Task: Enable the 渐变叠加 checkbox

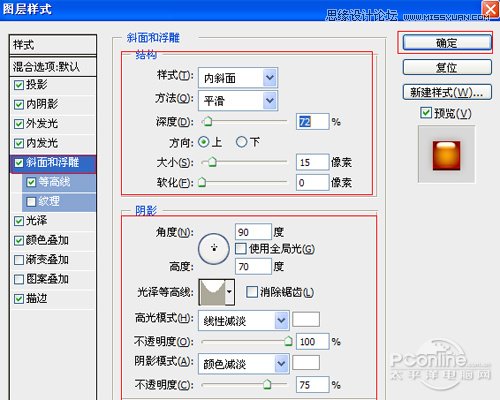Action: 19,260
